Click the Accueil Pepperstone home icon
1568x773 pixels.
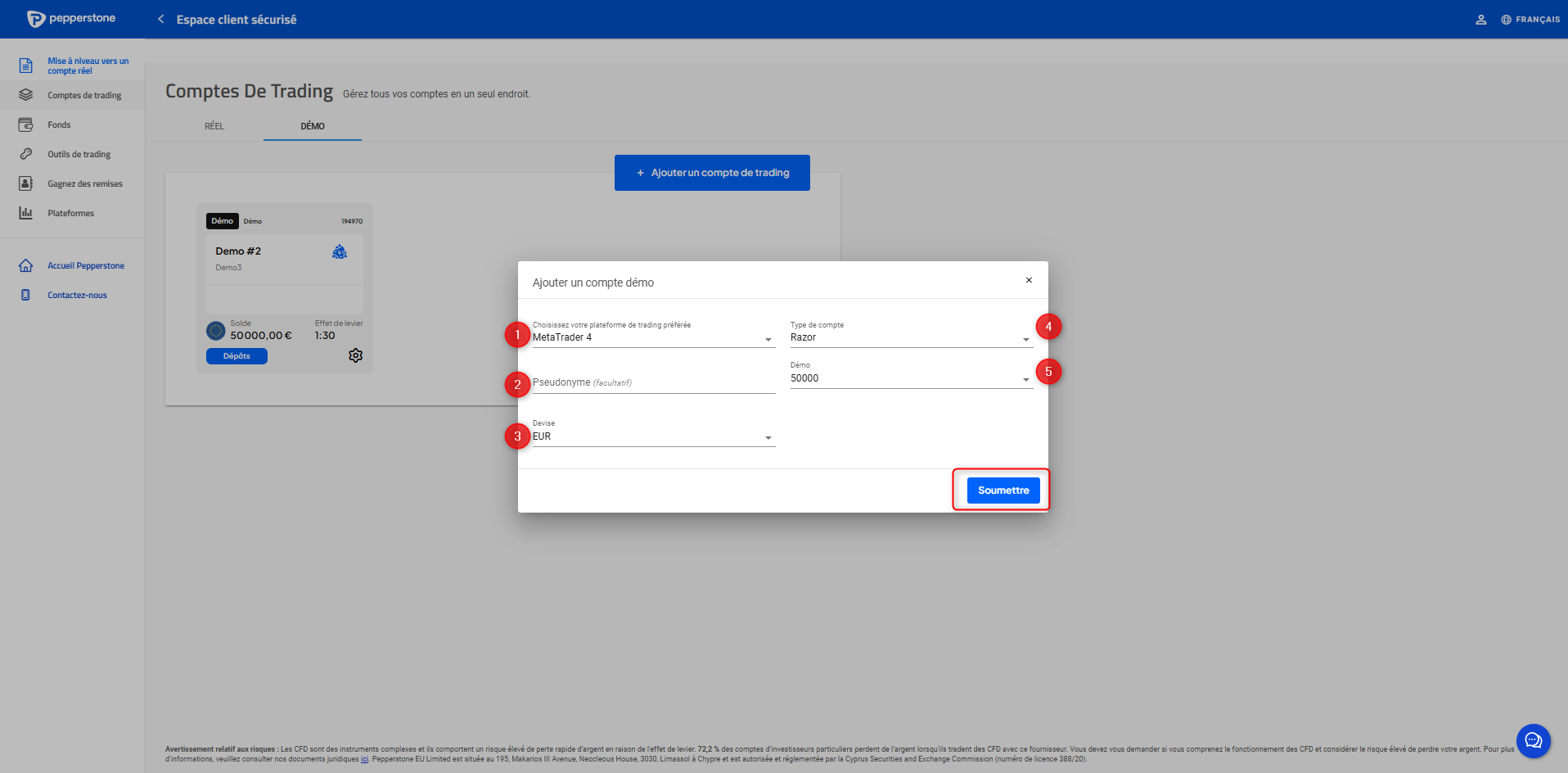[x=26, y=265]
